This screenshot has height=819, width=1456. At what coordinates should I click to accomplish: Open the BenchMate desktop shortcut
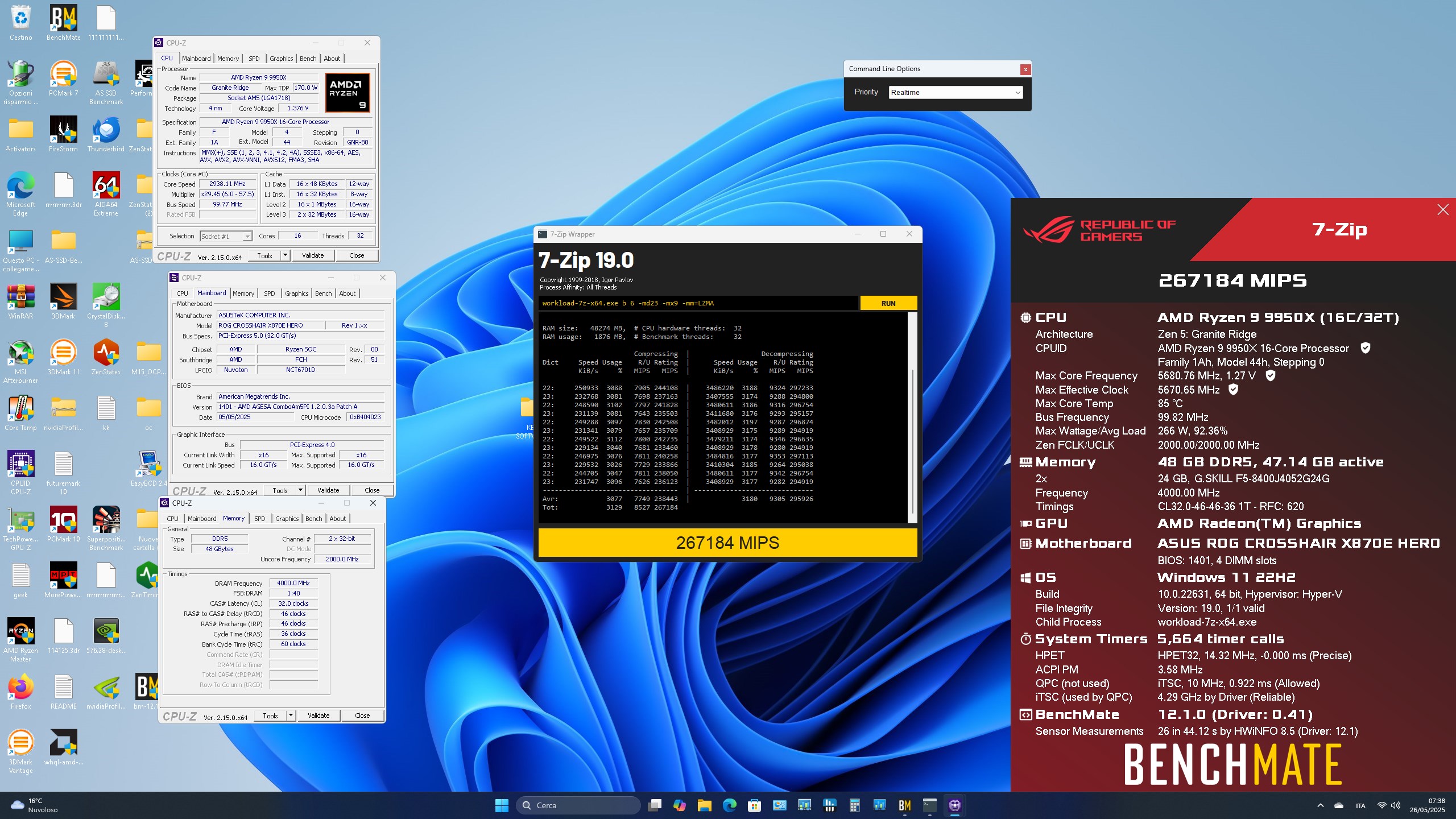tap(63, 23)
